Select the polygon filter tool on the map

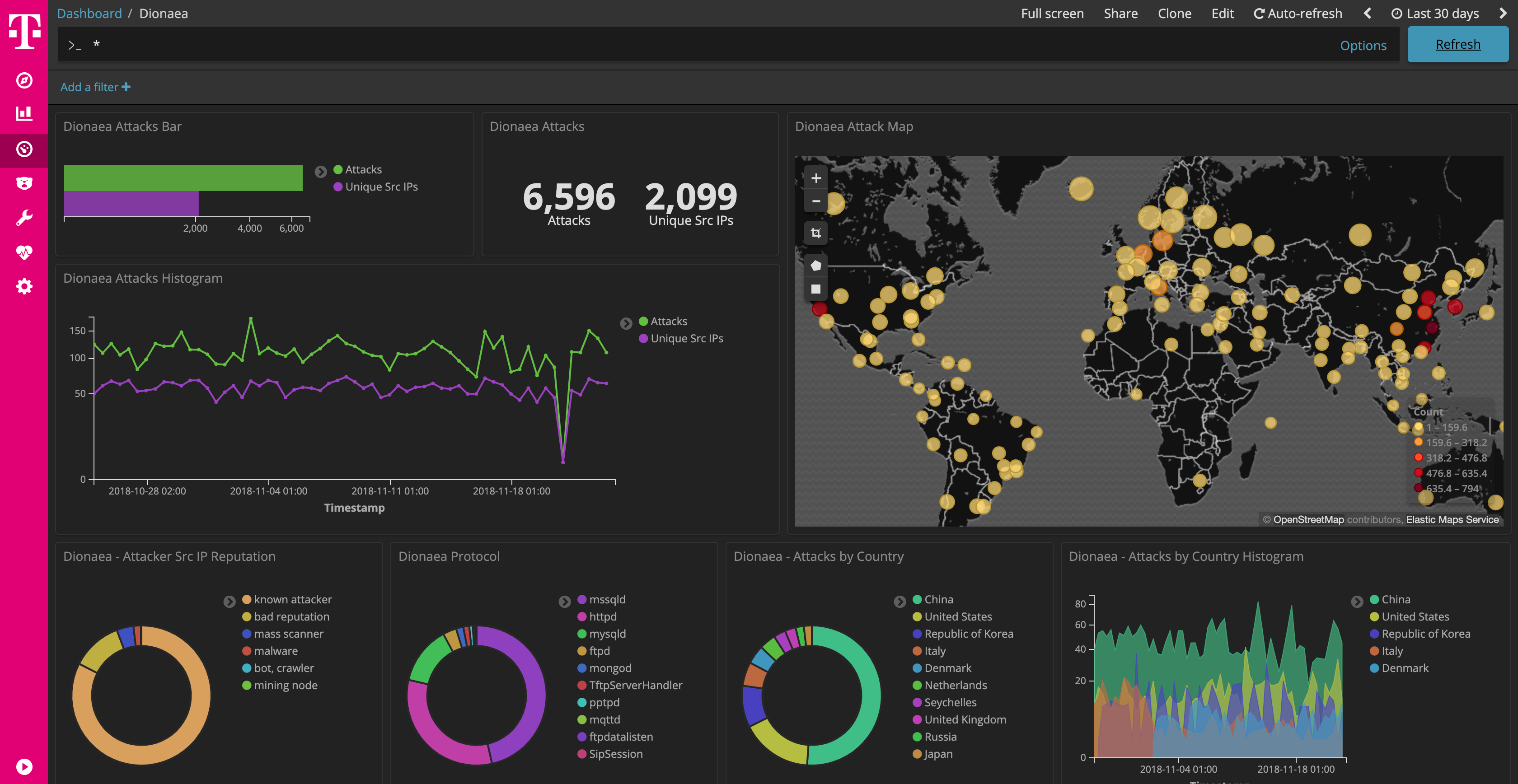[815, 265]
